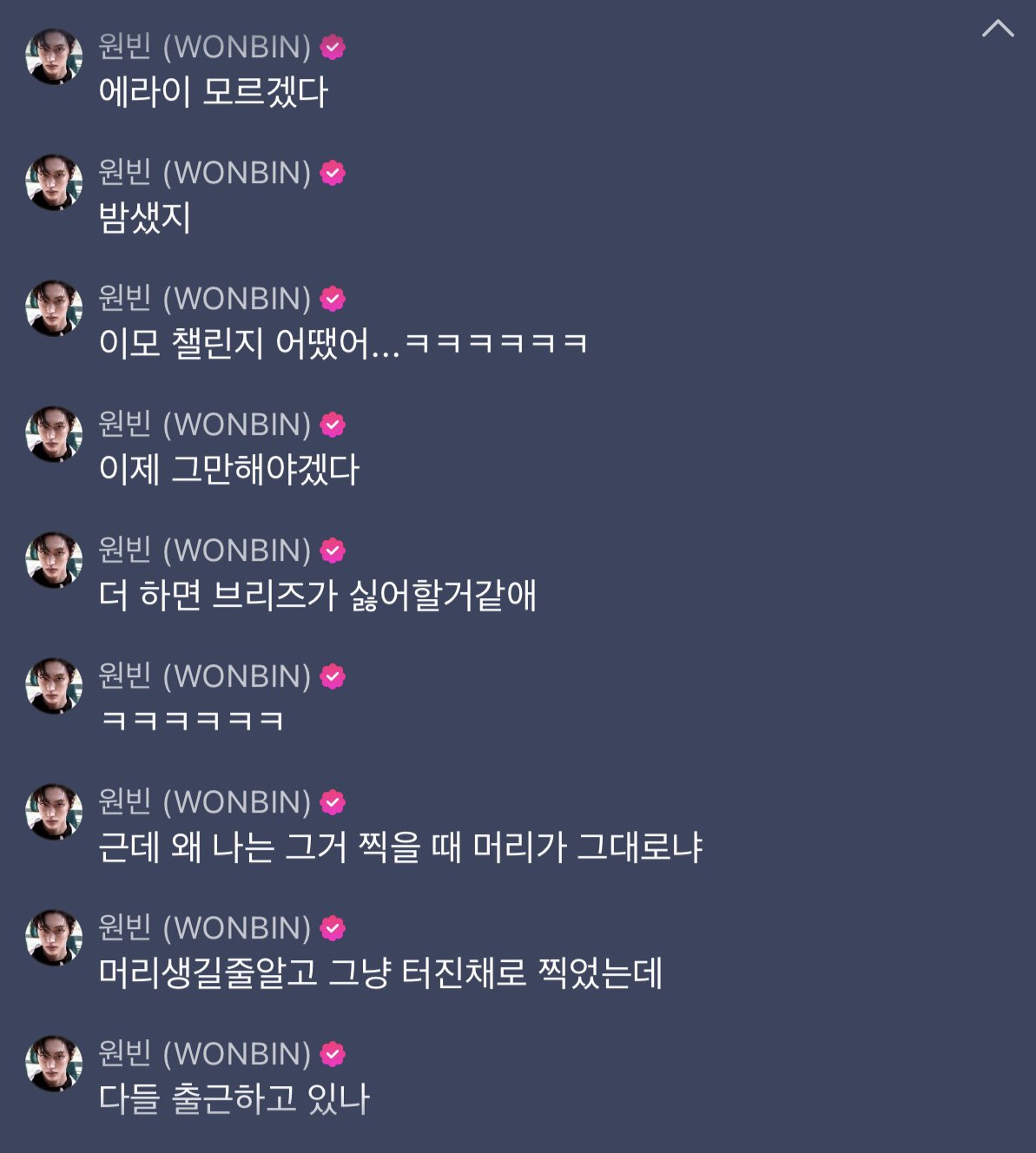Click the verified badge above the ㅋㅋㅋㅋㅋㅋ-only message
The image size is (1036, 1153).
(x=333, y=676)
